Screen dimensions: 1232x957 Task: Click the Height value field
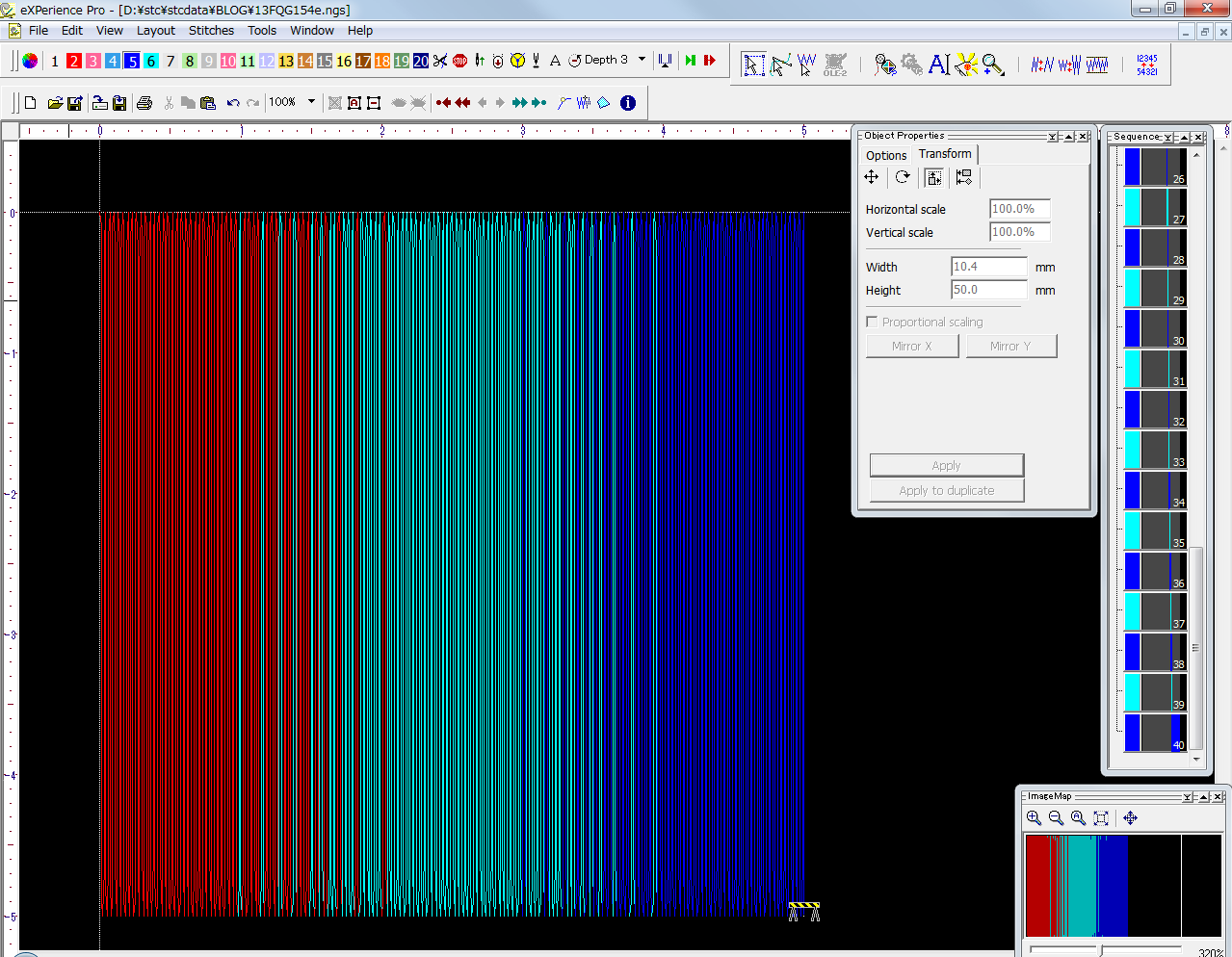(x=989, y=290)
